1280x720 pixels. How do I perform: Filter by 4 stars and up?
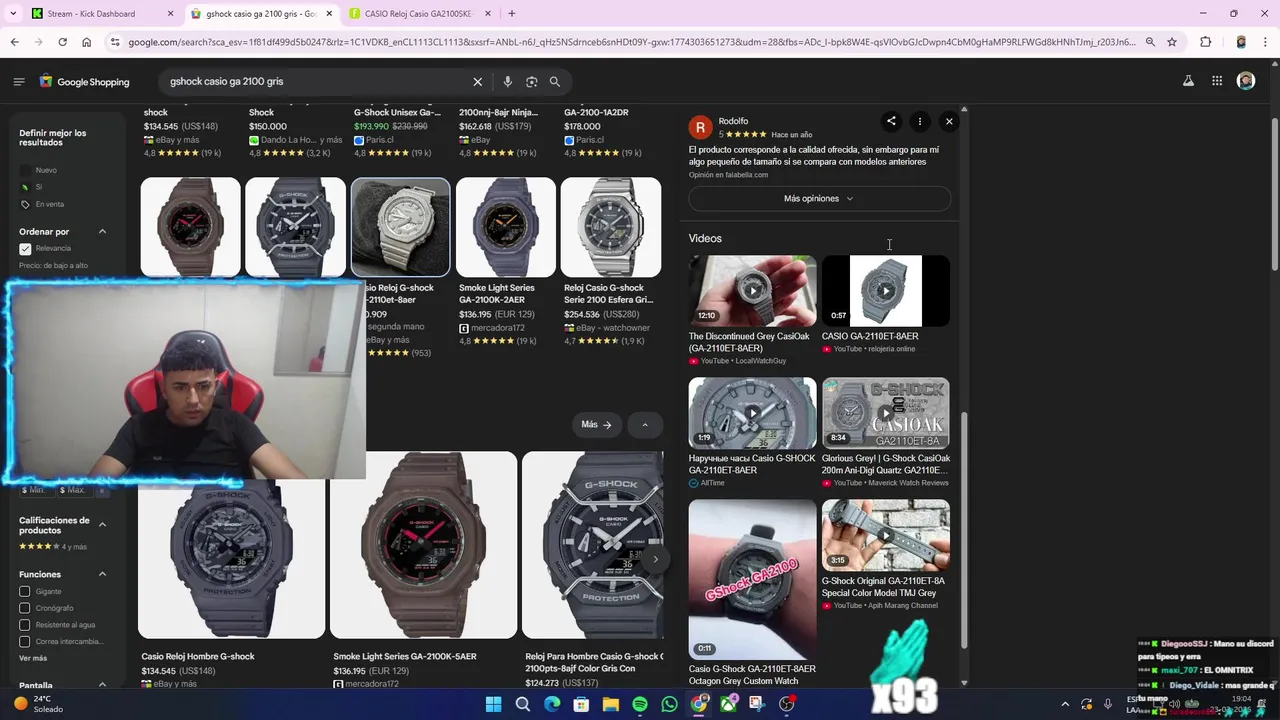point(53,547)
